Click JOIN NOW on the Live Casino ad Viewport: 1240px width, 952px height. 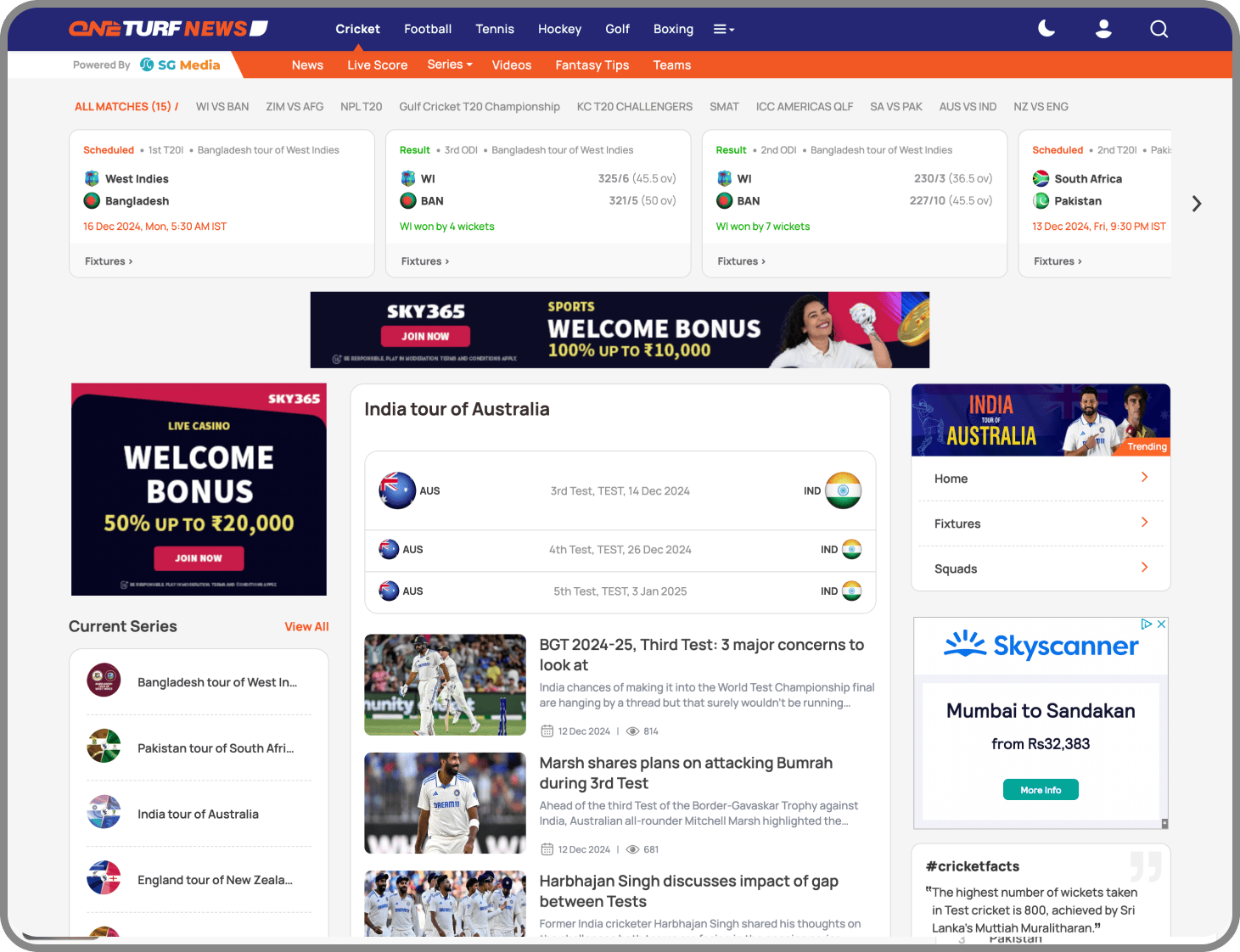click(199, 558)
